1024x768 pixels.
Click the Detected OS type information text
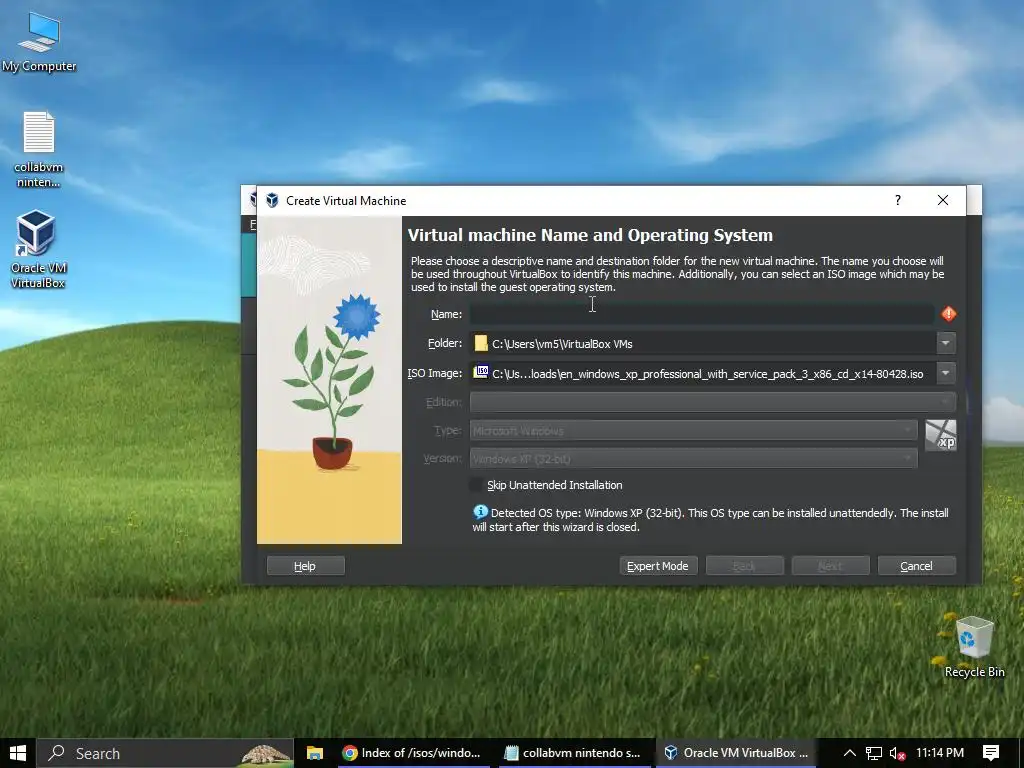pyautogui.click(x=711, y=520)
